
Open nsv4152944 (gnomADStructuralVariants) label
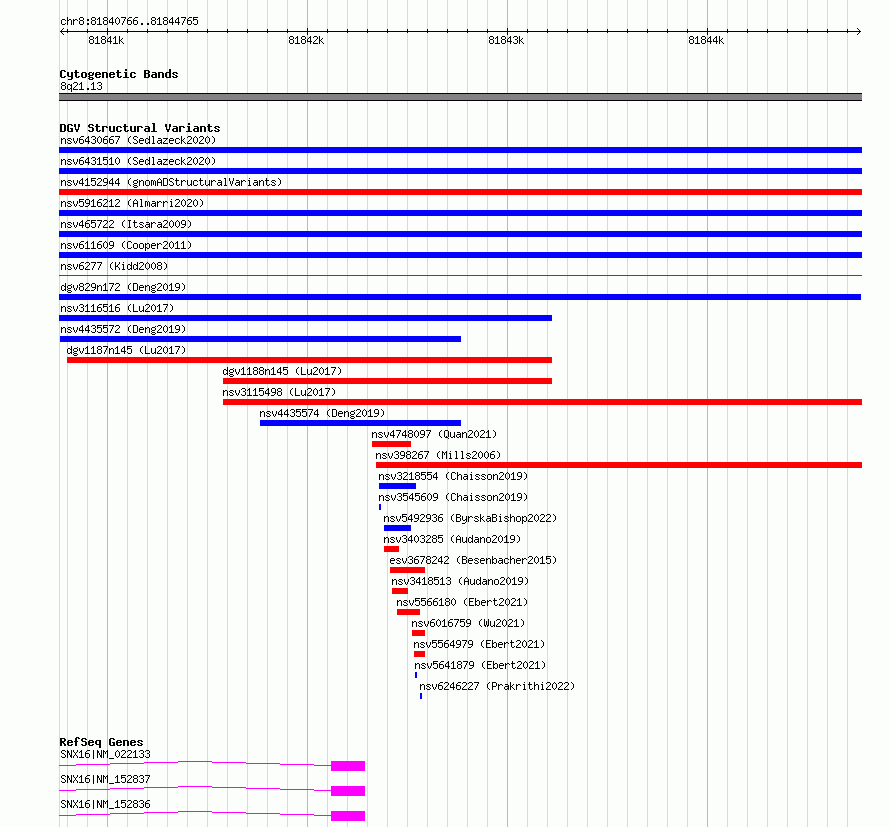click(171, 182)
